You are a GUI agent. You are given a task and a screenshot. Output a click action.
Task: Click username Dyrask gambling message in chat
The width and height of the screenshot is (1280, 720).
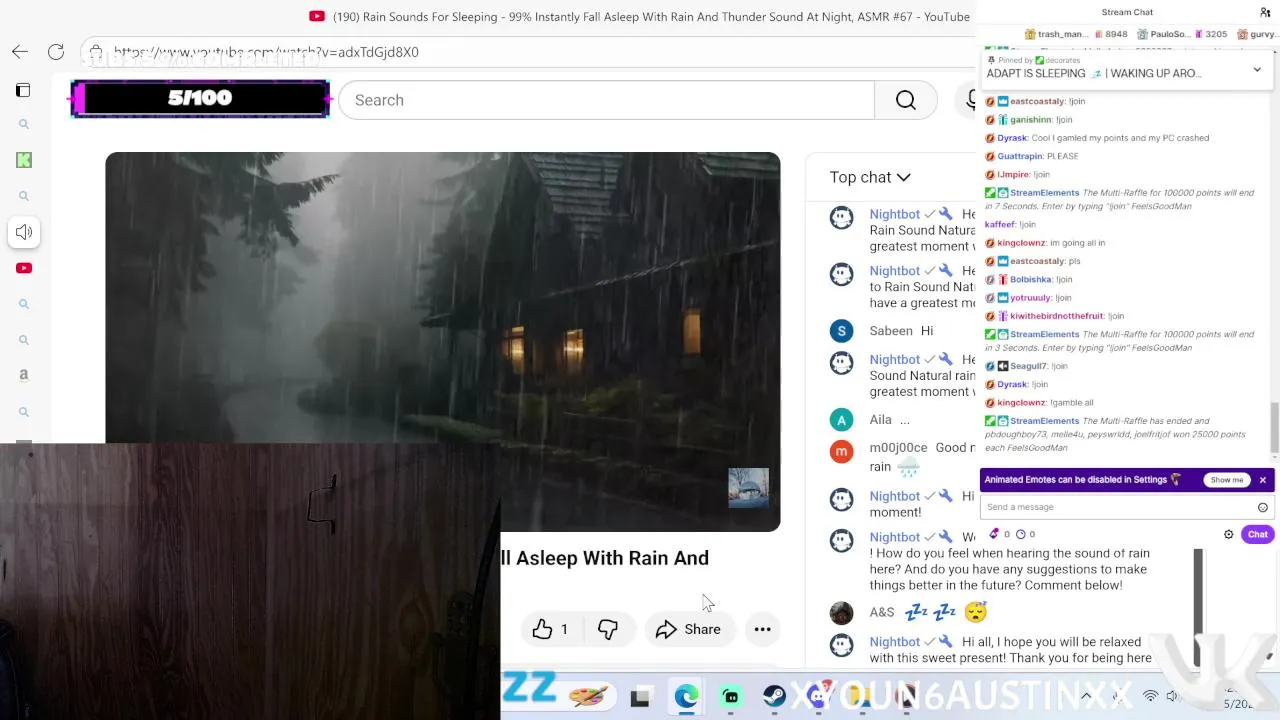point(1012,138)
